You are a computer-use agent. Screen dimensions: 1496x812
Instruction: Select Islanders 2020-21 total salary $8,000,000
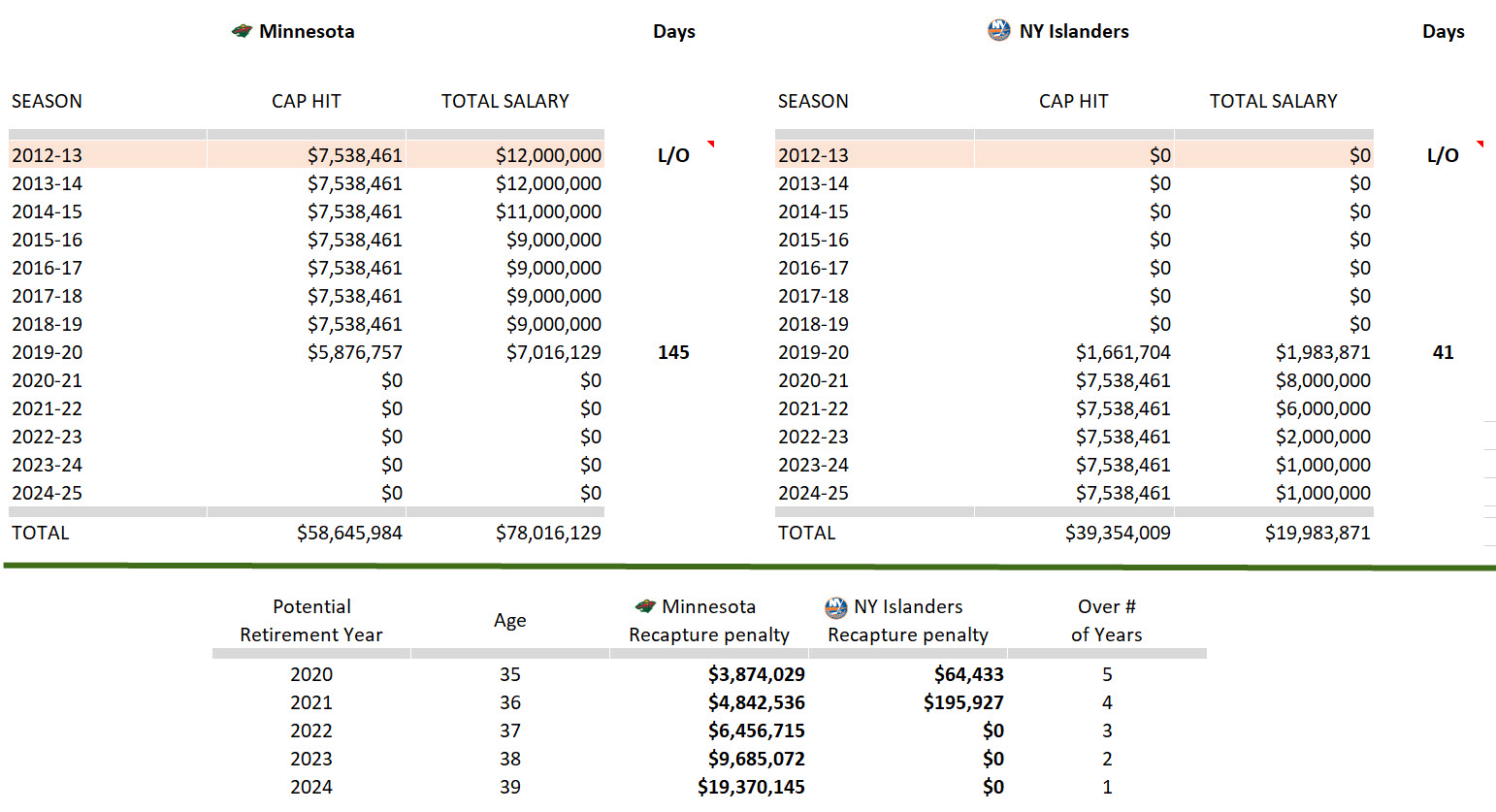(x=1323, y=380)
